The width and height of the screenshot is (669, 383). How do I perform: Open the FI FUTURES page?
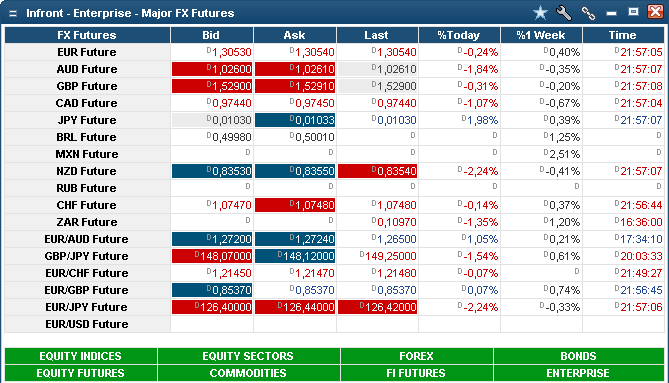click(x=416, y=373)
